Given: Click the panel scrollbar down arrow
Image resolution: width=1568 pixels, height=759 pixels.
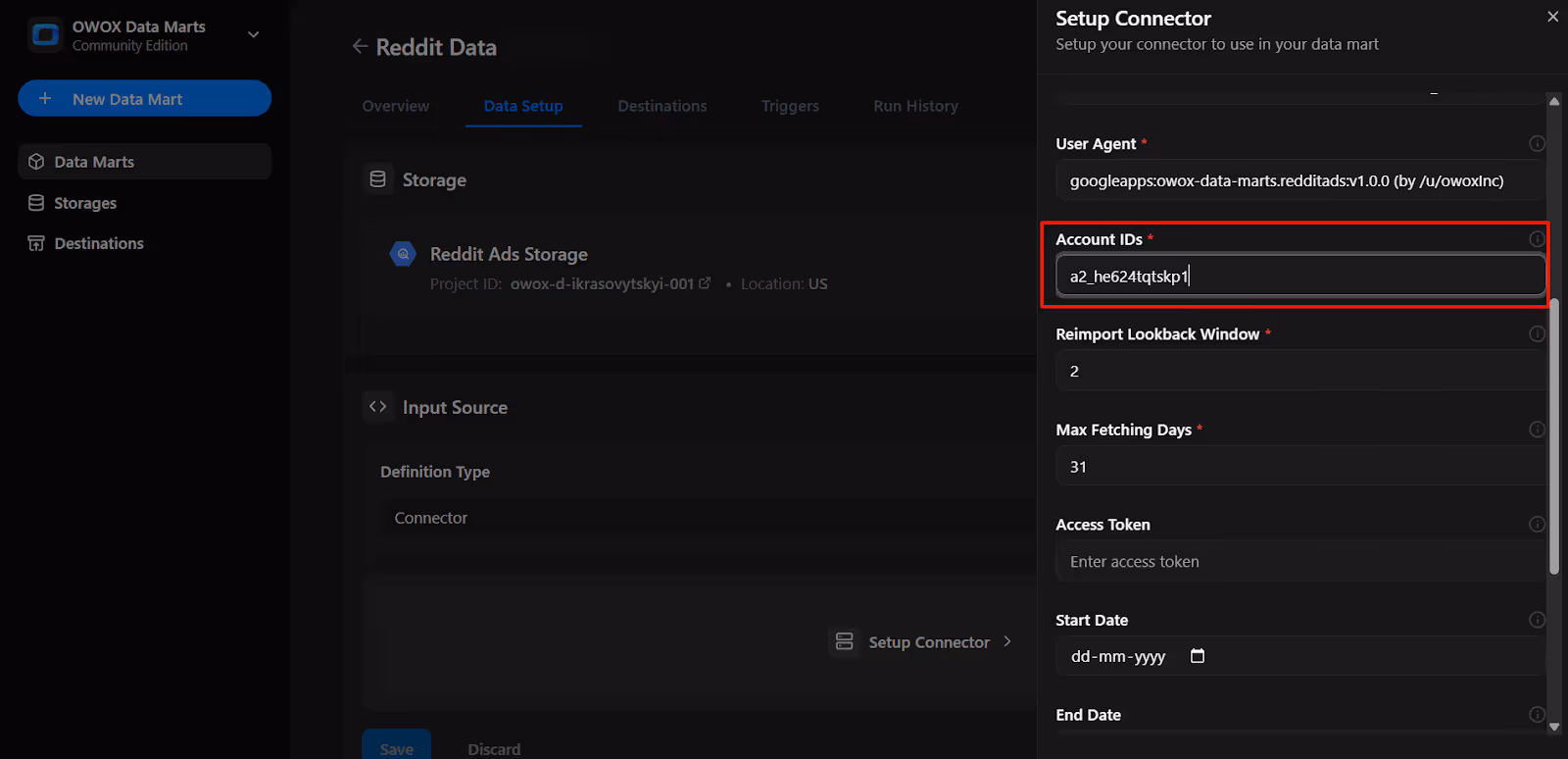Looking at the screenshot, I should tap(1554, 727).
